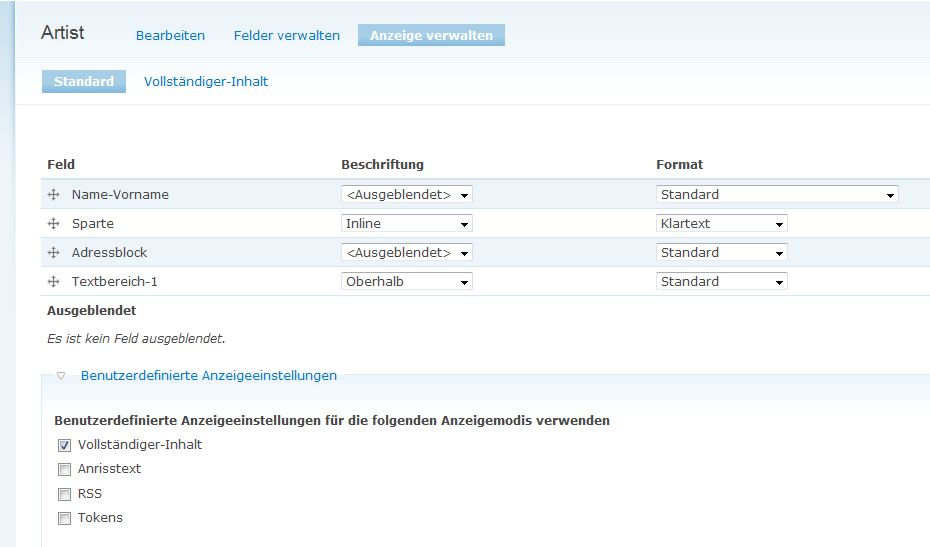
Task: Go to Vollständiger-Inhalt sub-tab
Action: (206, 81)
